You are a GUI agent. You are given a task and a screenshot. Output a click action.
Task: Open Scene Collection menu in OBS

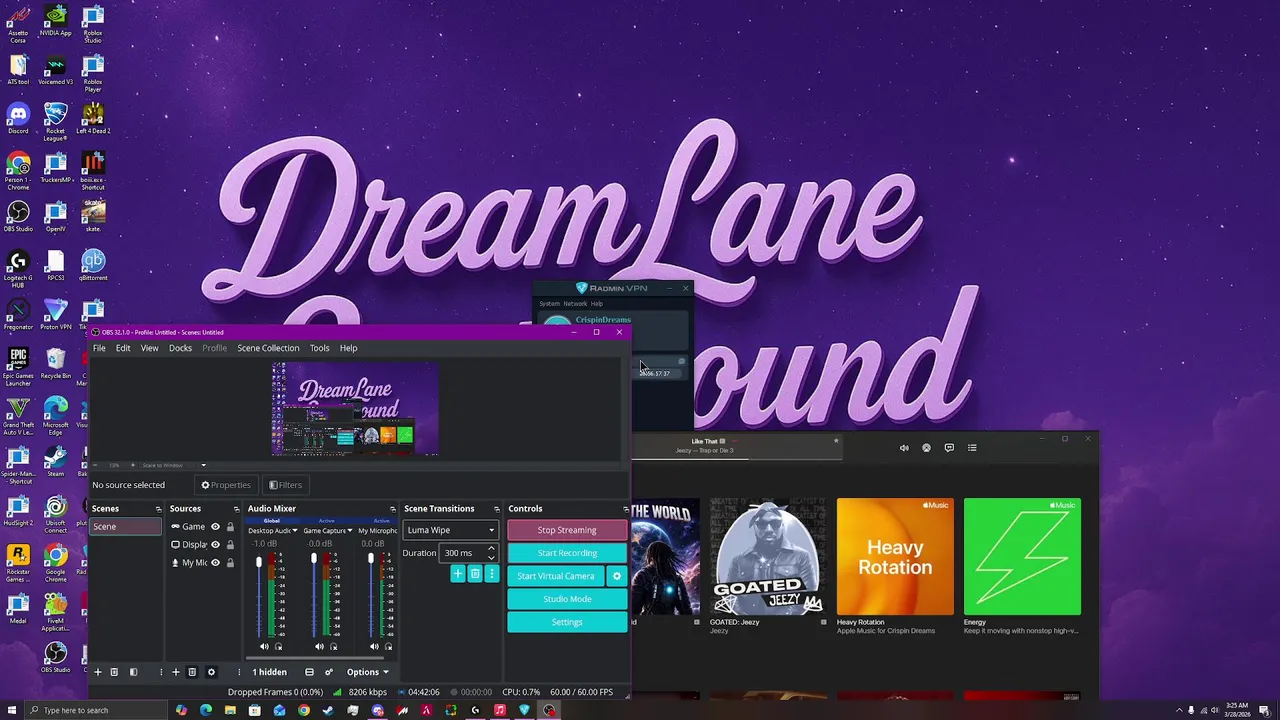(x=268, y=348)
